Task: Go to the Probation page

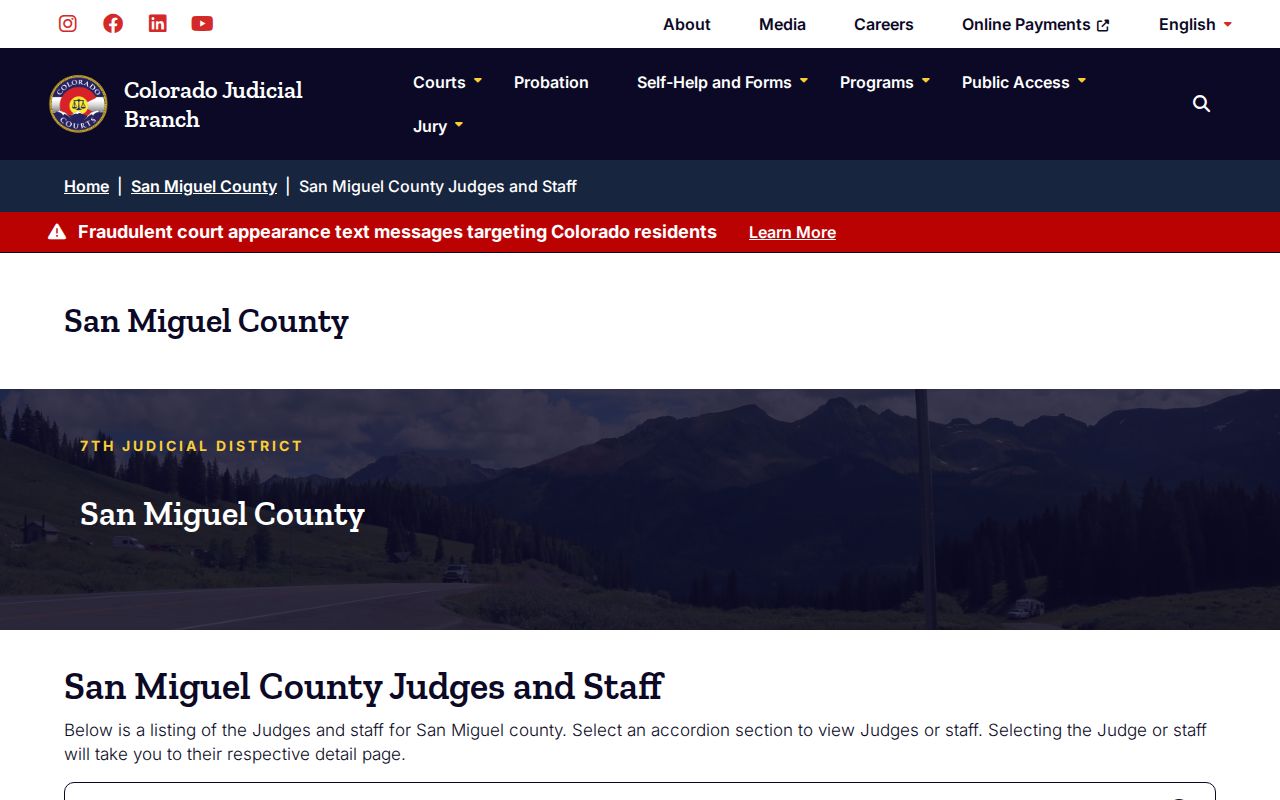Action: click(551, 82)
